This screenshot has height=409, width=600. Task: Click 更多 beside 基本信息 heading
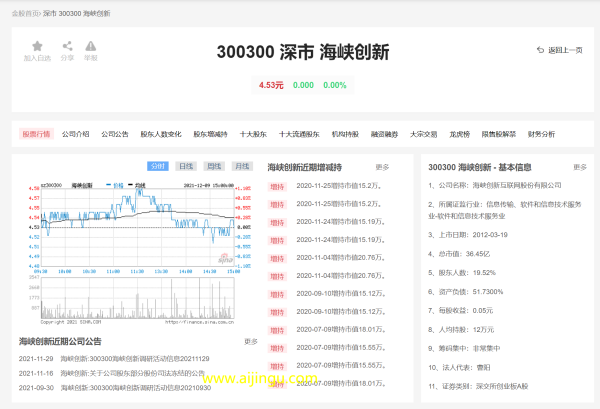tap(580, 167)
